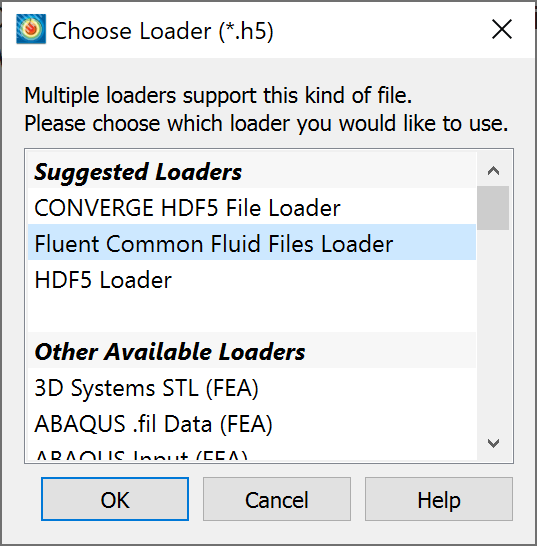Click the loader list scrollbar thumb
This screenshot has width=537, height=546.
coord(493,208)
